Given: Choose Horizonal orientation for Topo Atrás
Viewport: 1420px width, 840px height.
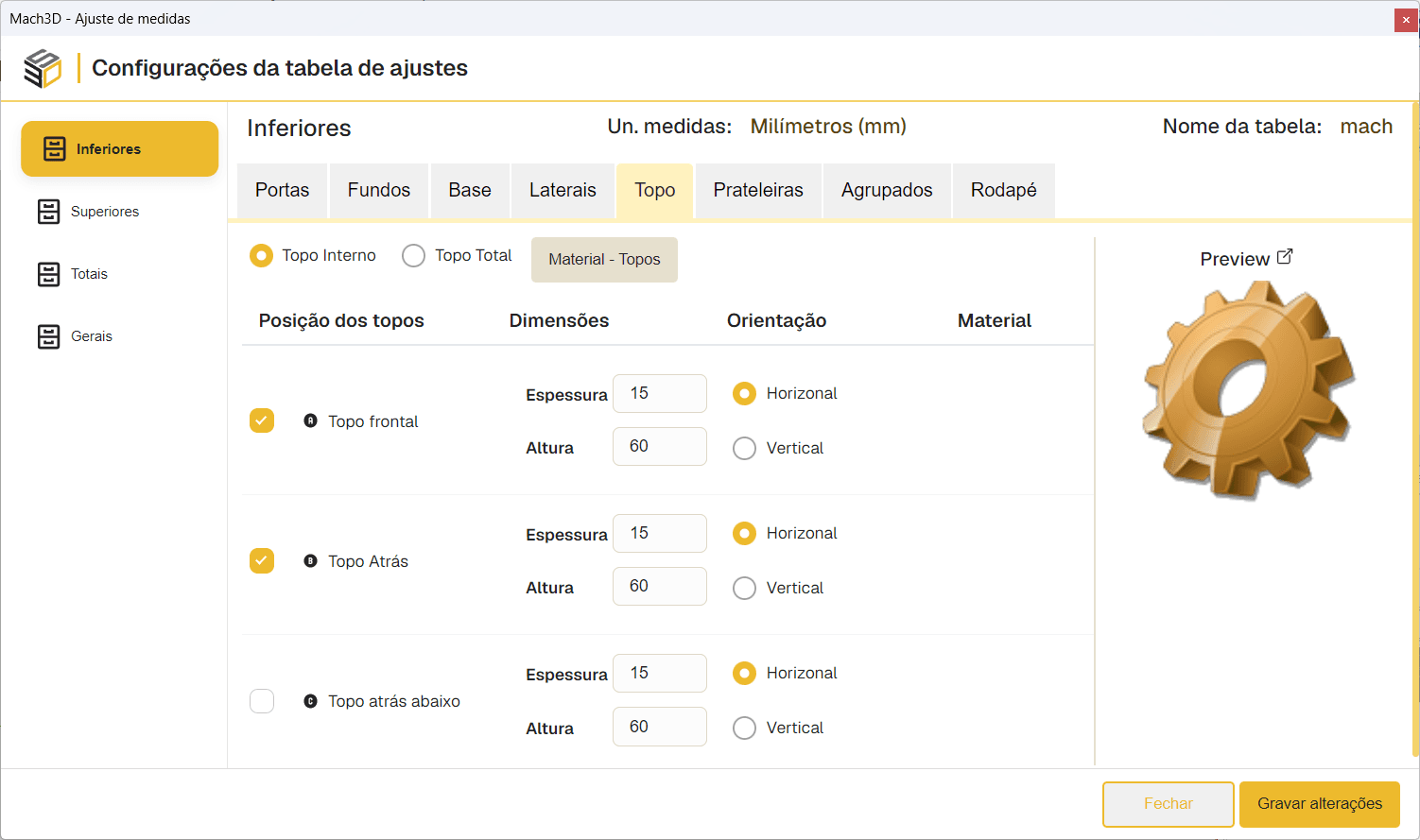Looking at the screenshot, I should point(744,533).
